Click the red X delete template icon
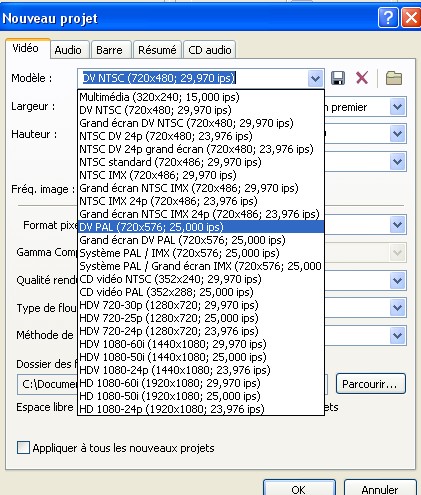Screen dimensions: 421x495 (362, 78)
